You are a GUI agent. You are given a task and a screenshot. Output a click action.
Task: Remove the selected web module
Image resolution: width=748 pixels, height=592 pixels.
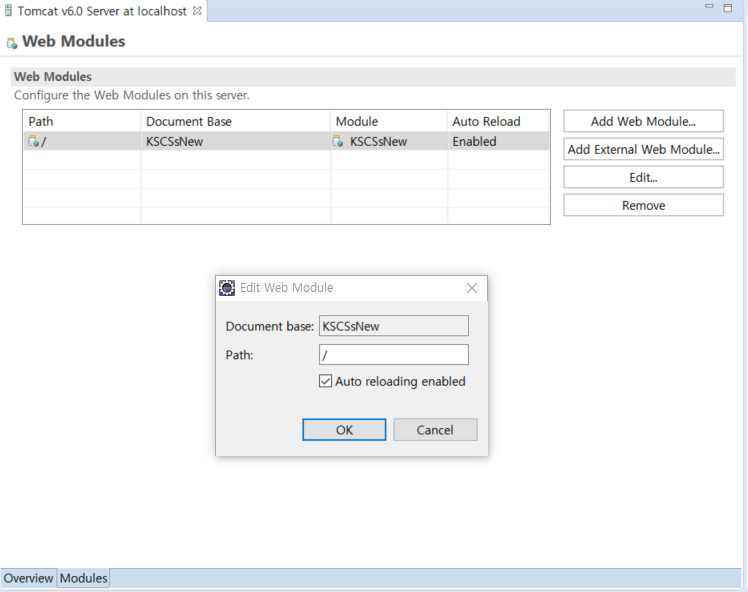(643, 205)
